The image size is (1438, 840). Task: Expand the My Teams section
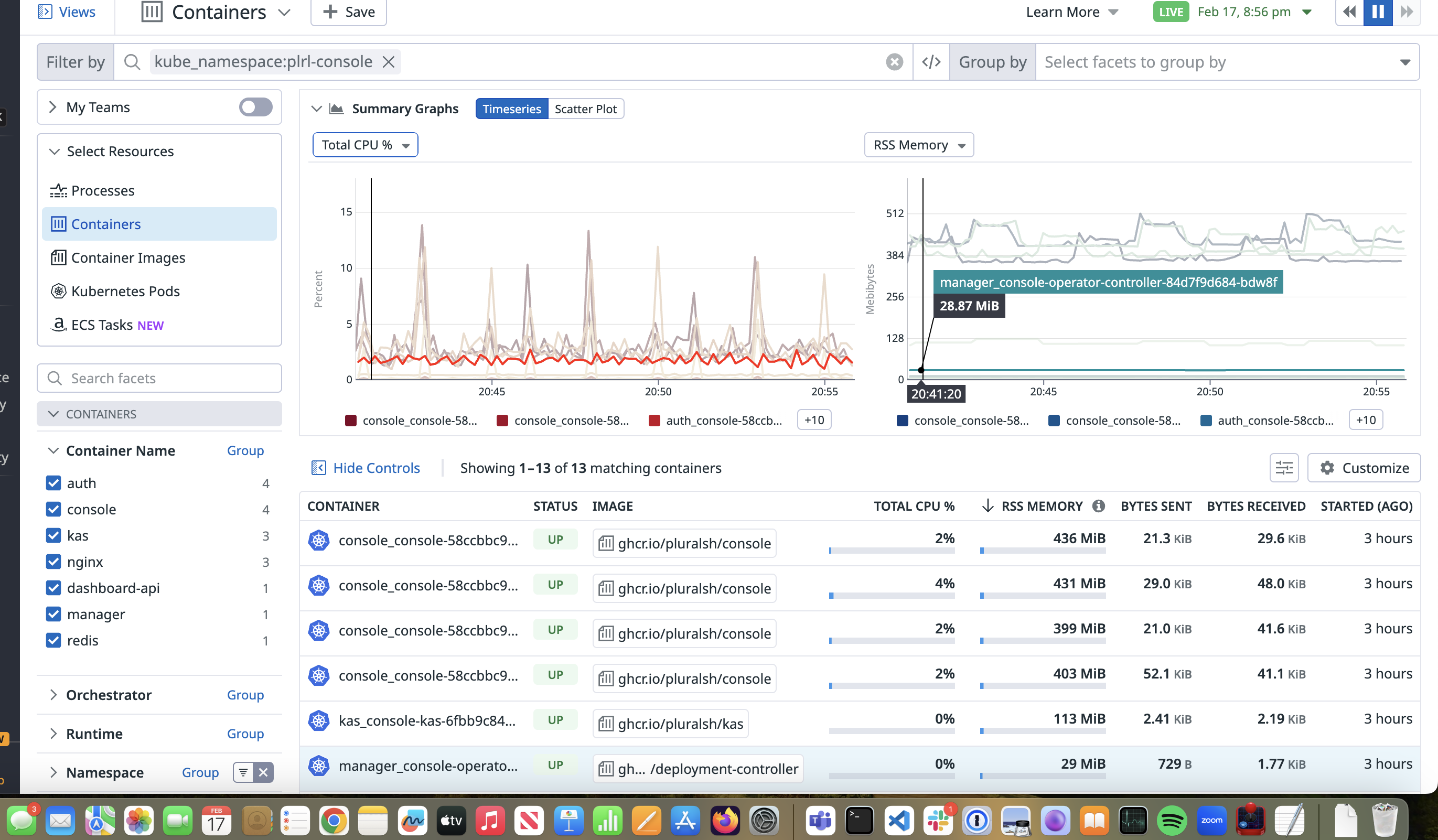pyautogui.click(x=52, y=107)
